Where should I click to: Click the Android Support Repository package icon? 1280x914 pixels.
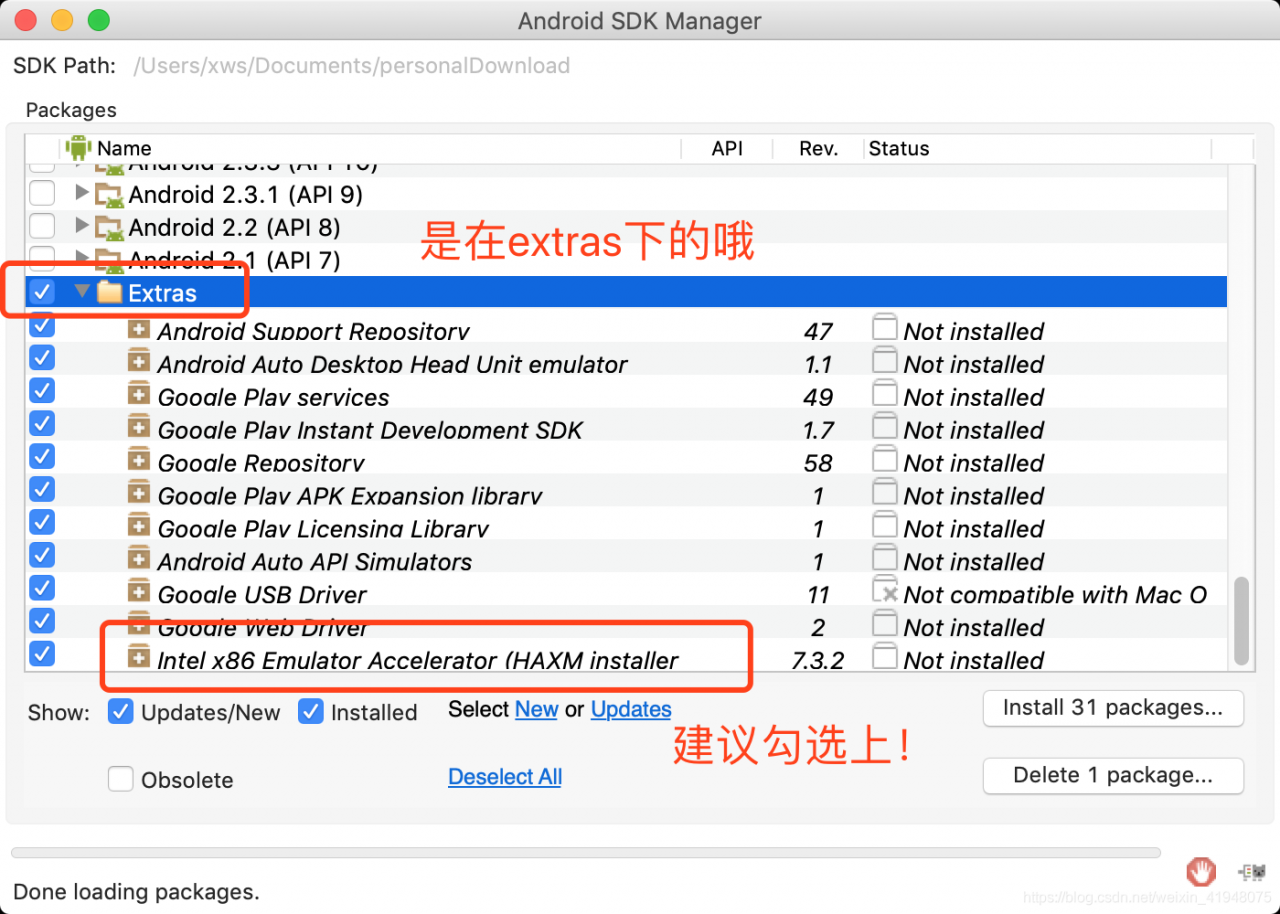point(139,330)
